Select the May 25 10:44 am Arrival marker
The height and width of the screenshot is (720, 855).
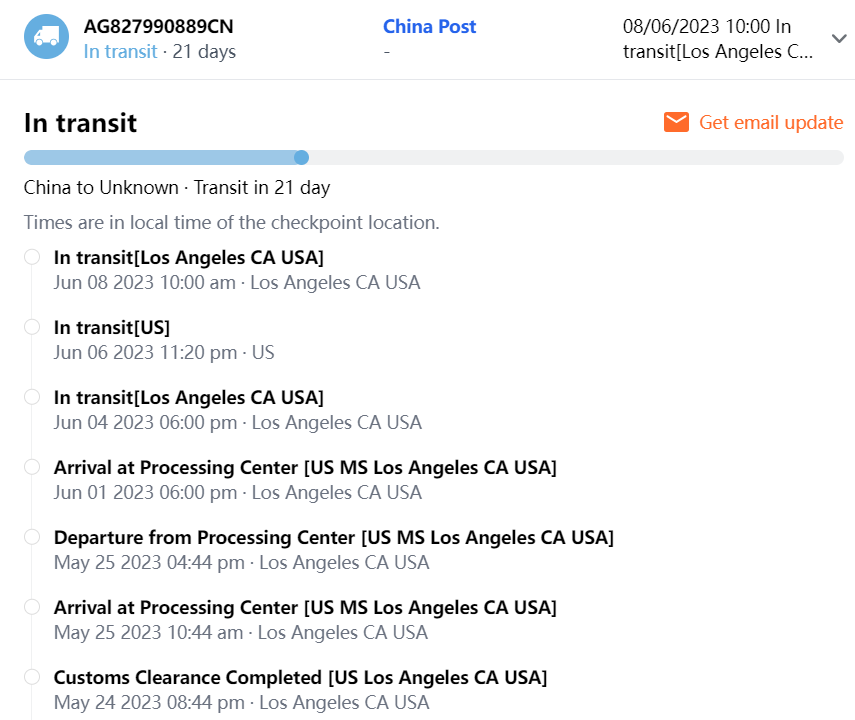click(32, 607)
